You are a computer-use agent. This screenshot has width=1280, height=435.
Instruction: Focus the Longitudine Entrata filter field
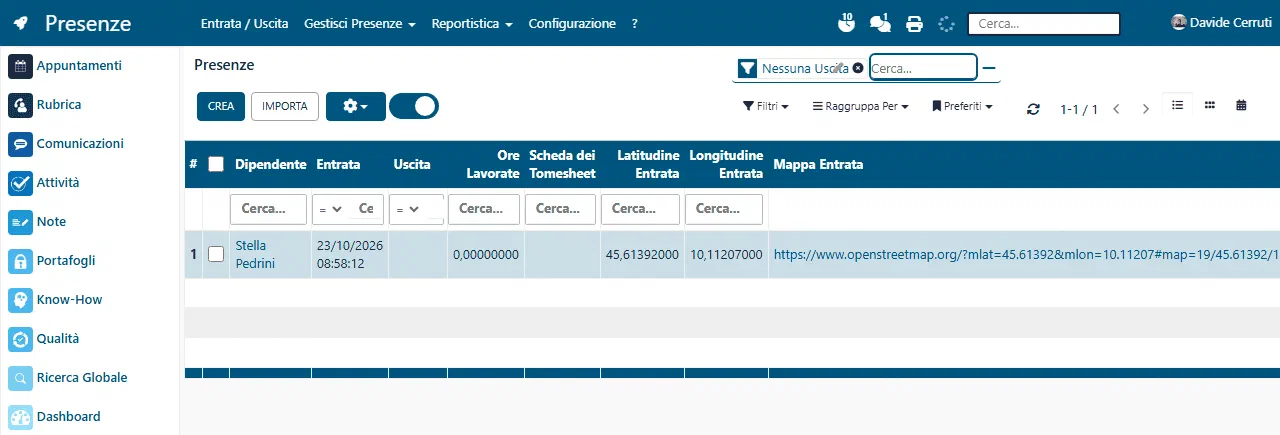tap(724, 209)
